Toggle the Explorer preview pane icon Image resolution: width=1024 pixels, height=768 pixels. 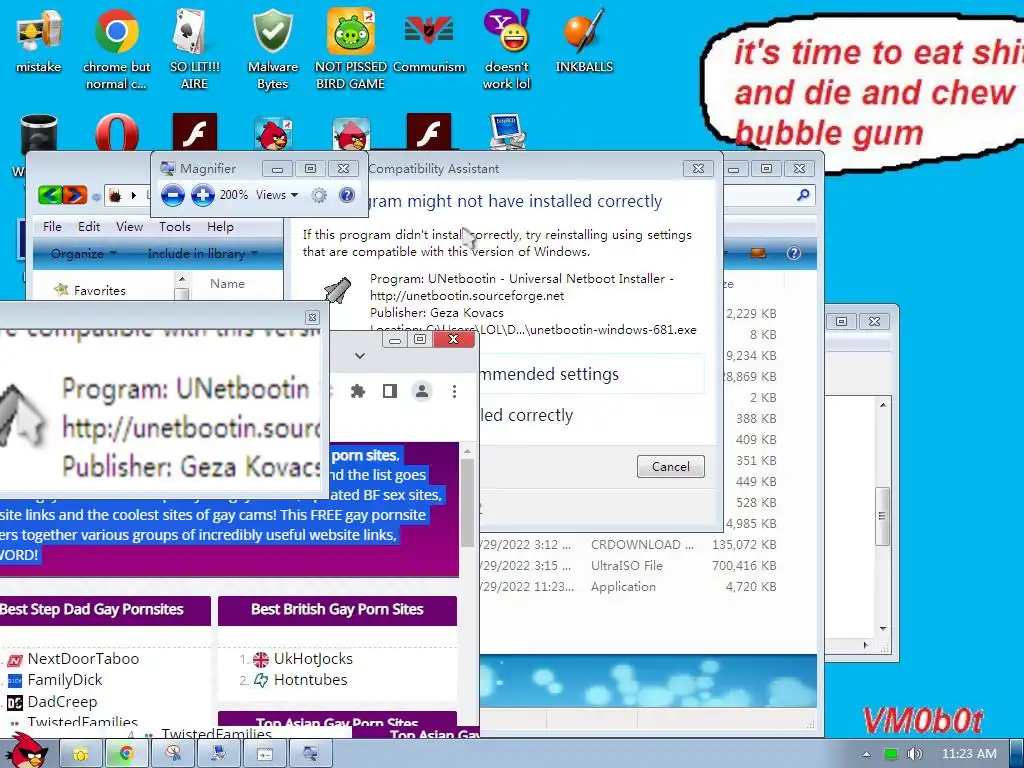tap(758, 253)
